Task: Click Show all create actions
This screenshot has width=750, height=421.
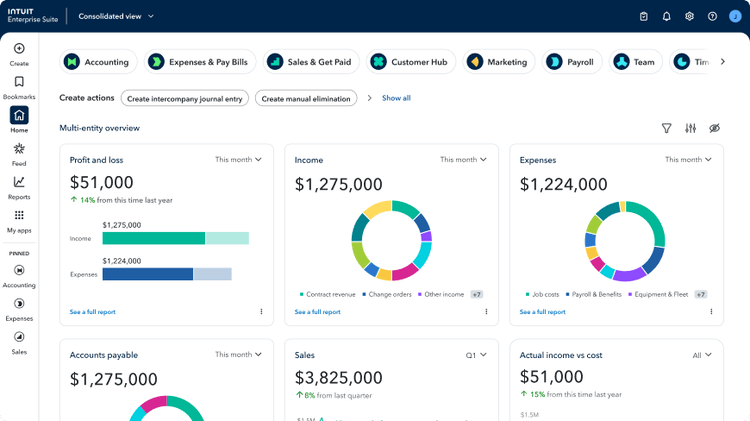Action: click(396, 98)
